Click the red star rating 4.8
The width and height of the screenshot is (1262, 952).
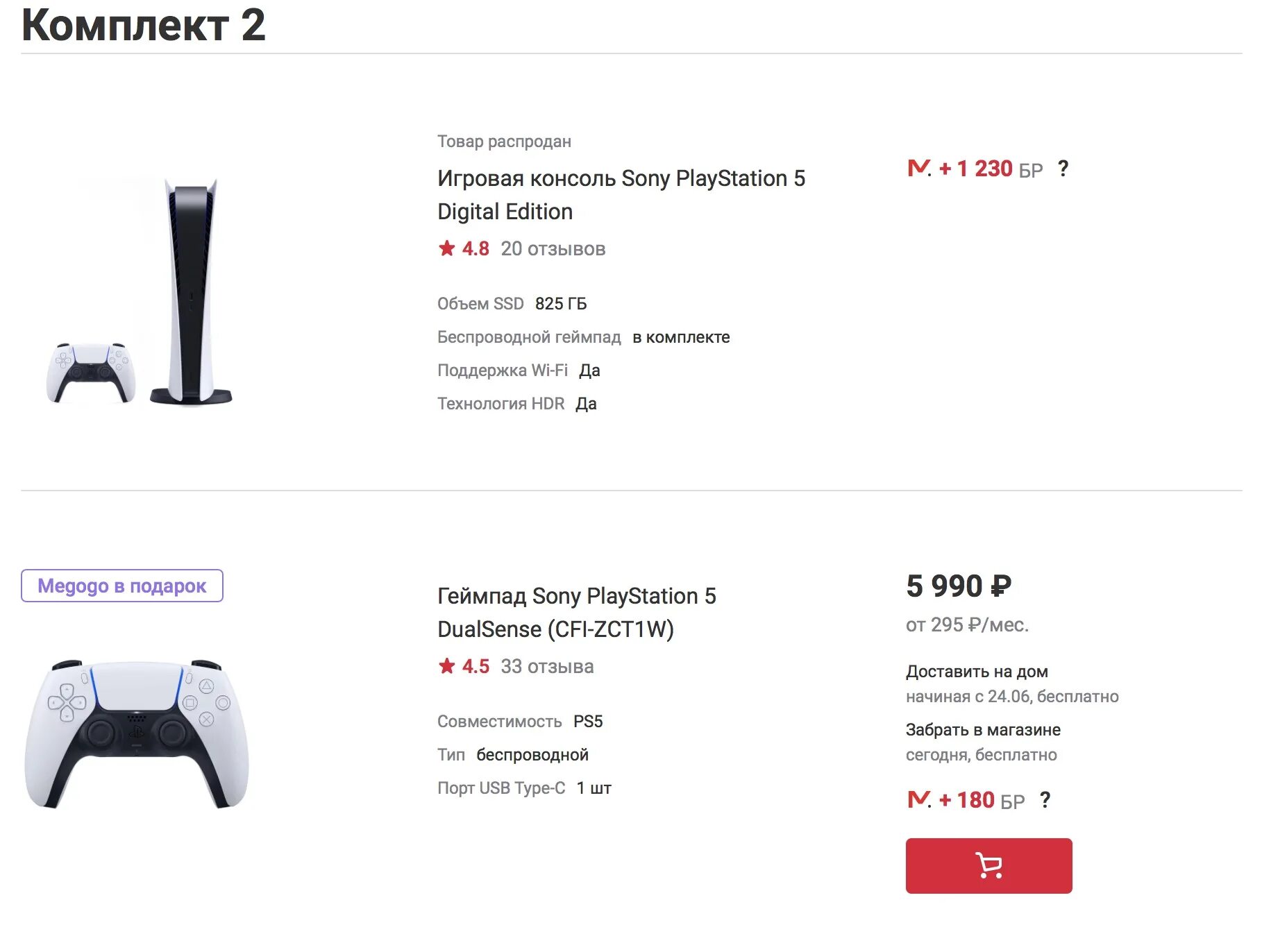click(463, 248)
